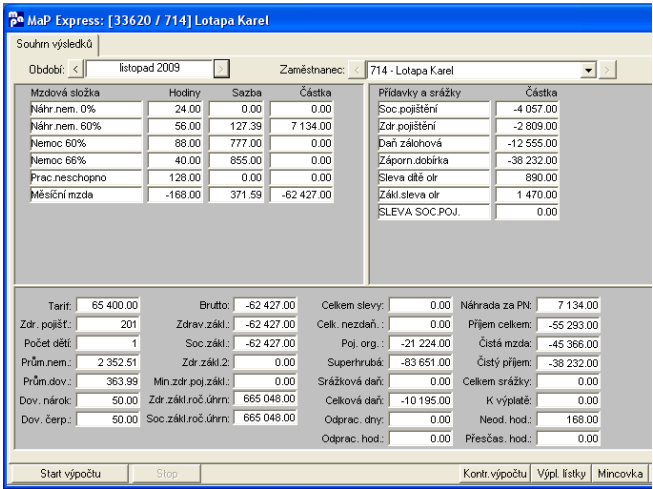Click the listopad 2009 period field

pos(149,69)
